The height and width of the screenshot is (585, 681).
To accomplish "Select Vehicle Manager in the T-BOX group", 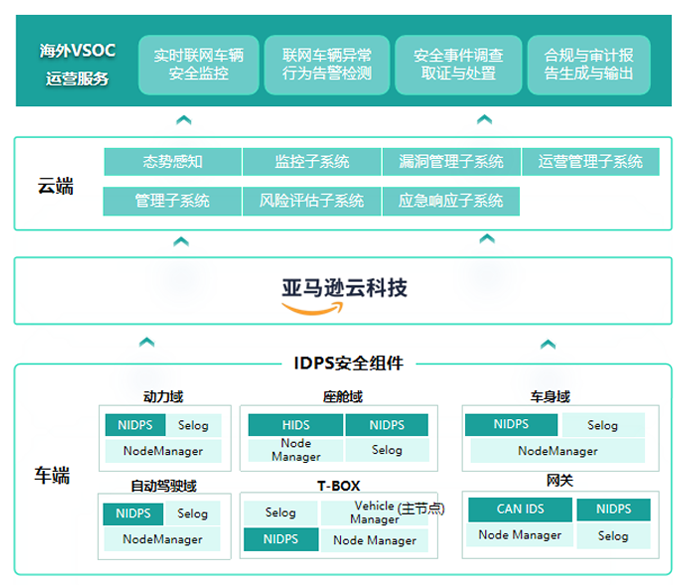I will tap(374, 513).
